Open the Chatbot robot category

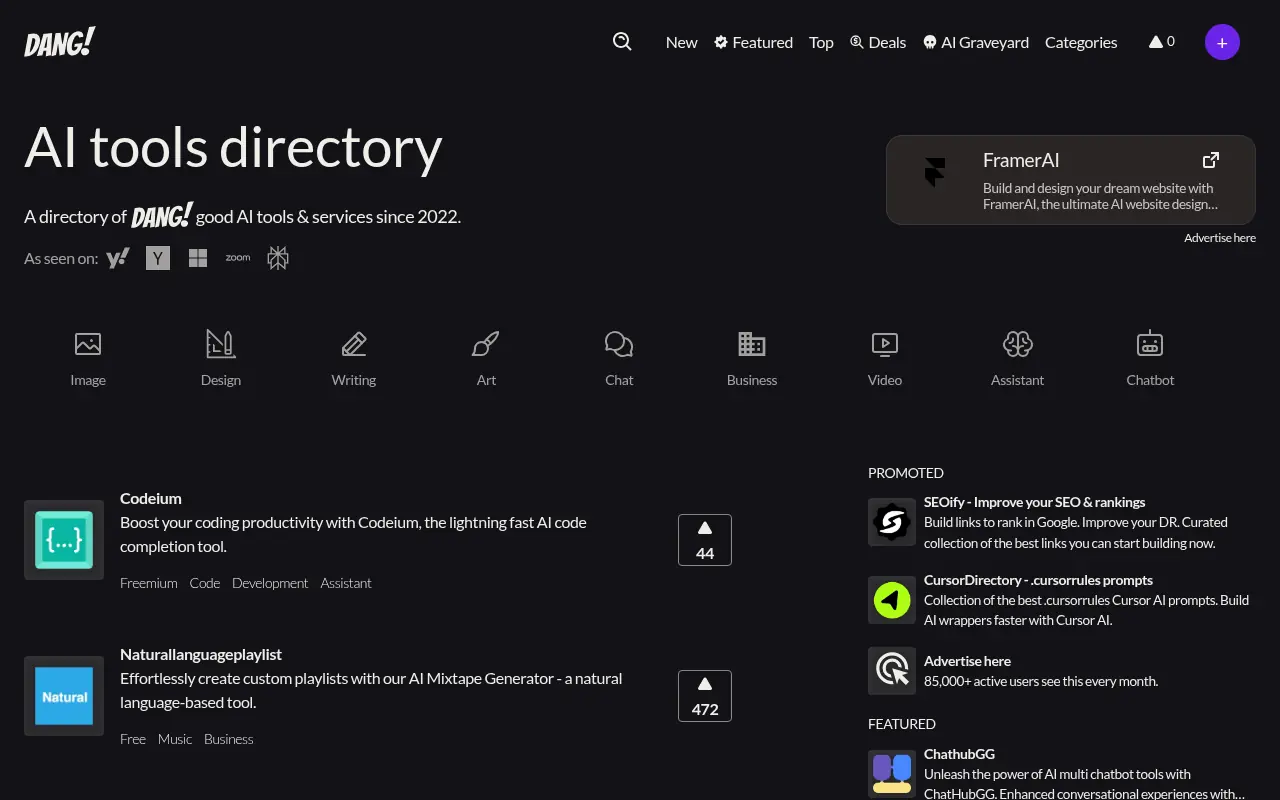point(1150,345)
